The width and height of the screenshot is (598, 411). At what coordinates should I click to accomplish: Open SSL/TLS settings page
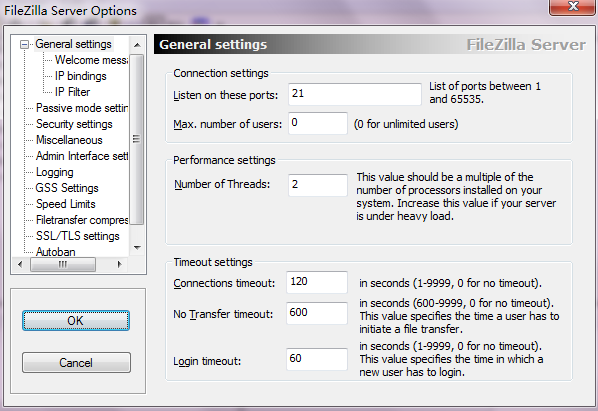point(77,236)
